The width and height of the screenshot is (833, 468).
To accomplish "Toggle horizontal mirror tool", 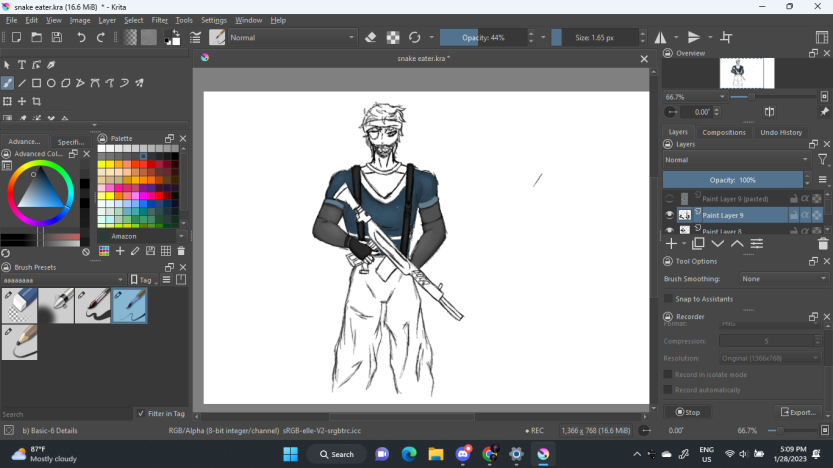I will 660,37.
